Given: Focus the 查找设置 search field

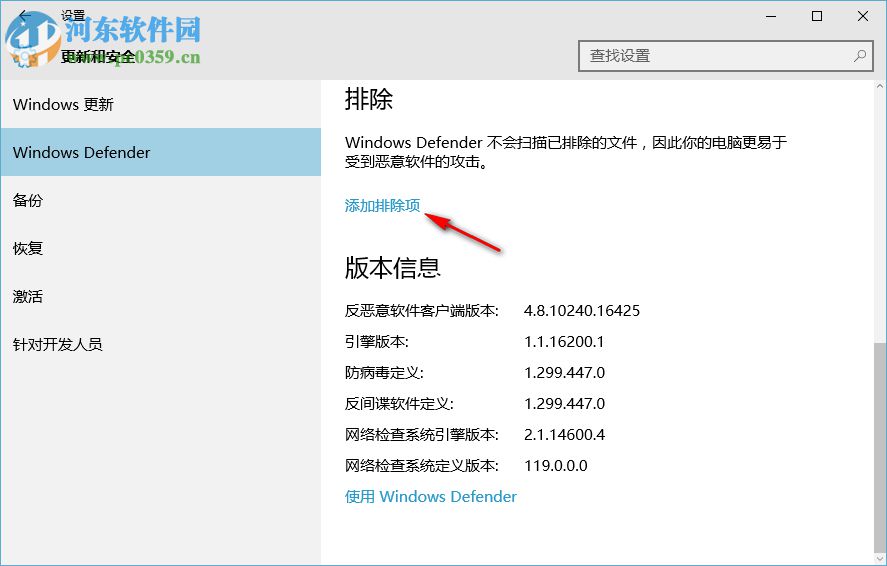Looking at the screenshot, I should [726, 55].
